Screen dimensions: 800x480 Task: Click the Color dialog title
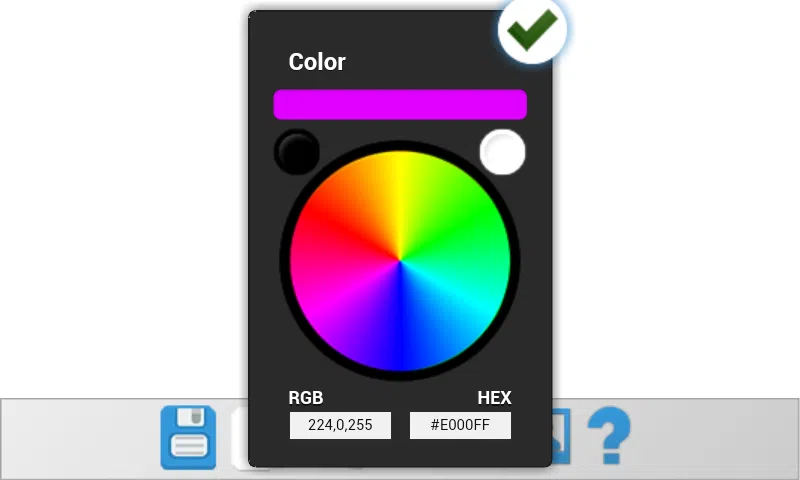click(317, 62)
